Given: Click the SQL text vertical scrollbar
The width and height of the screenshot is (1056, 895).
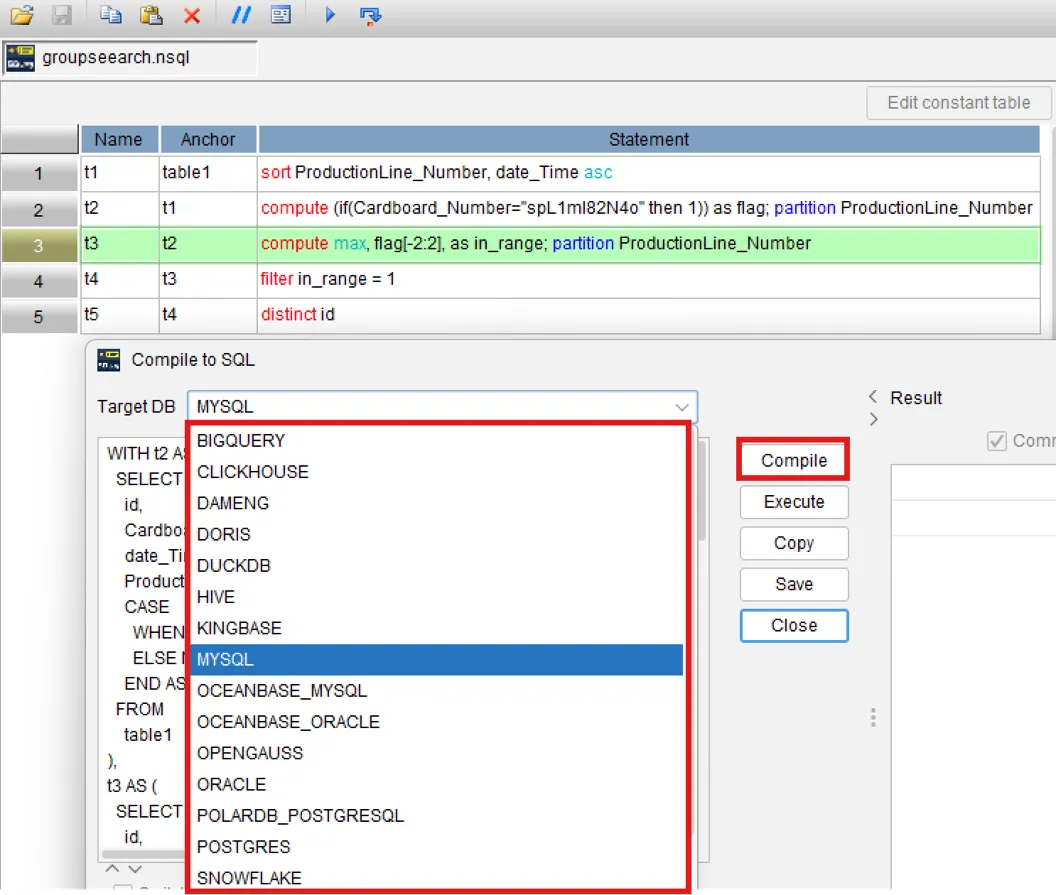Looking at the screenshot, I should [702, 492].
